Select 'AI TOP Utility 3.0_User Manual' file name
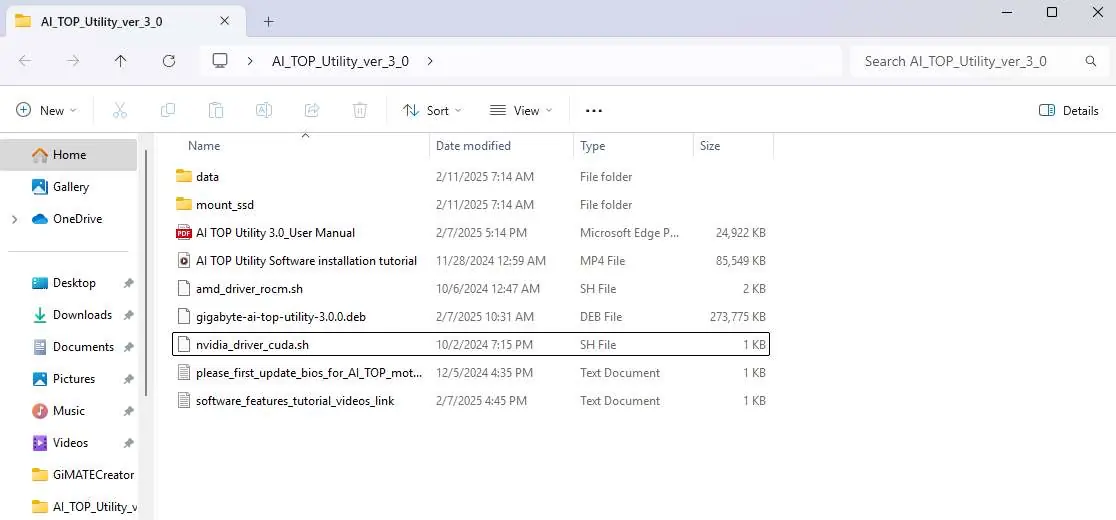Screen dimensions: 1116x520 point(275,233)
